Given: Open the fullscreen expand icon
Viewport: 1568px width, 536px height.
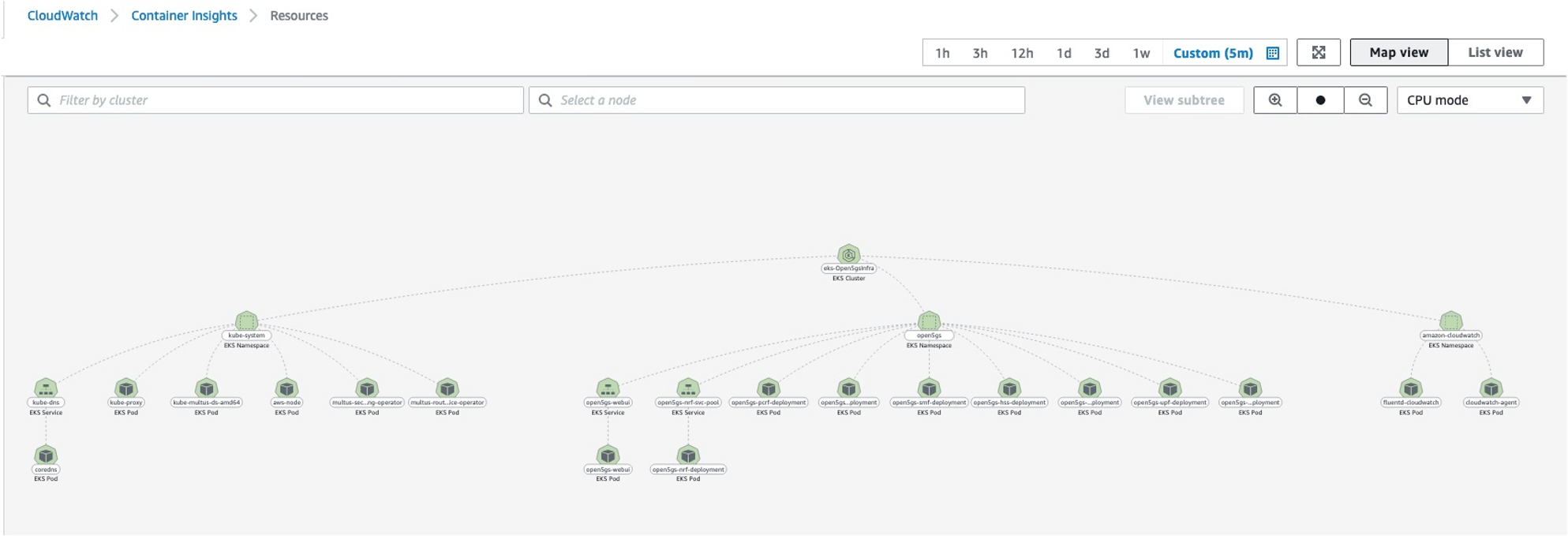Looking at the screenshot, I should 1319,53.
